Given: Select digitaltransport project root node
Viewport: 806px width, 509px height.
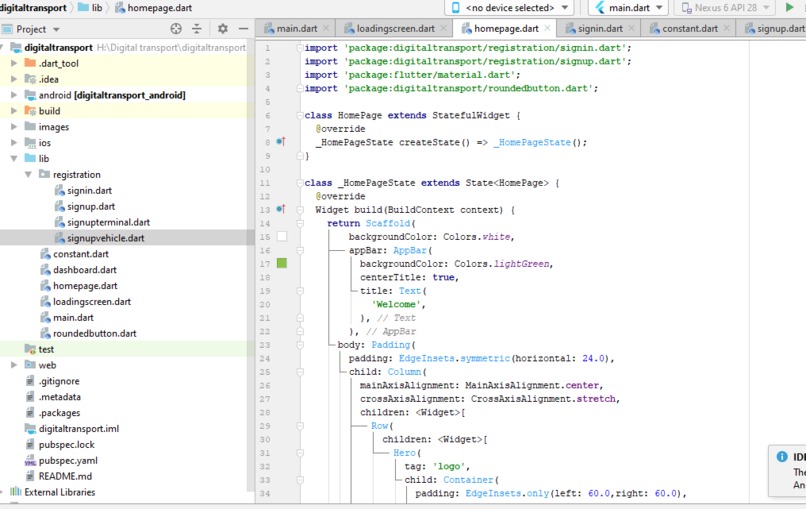Looking at the screenshot, I should [x=58, y=48].
